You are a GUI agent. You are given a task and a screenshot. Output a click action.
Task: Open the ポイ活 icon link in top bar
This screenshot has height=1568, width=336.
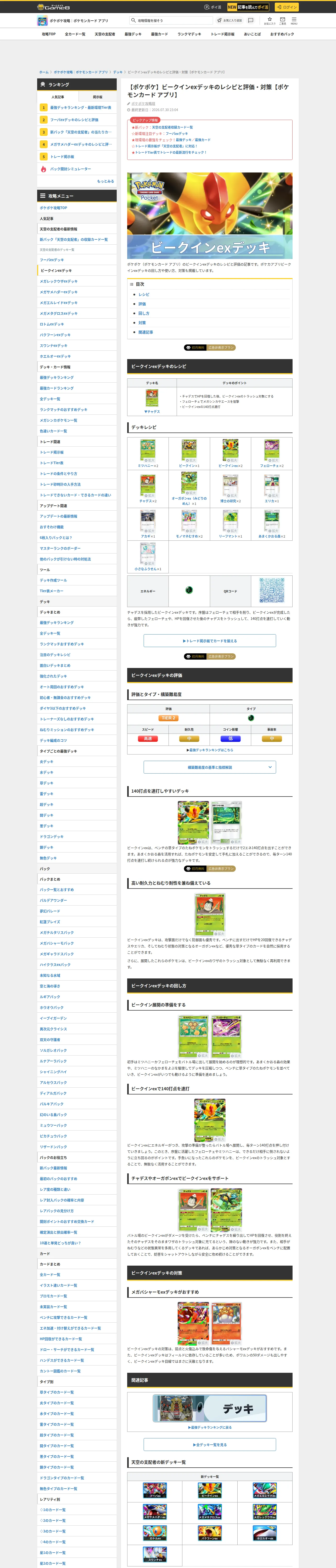point(213,7)
